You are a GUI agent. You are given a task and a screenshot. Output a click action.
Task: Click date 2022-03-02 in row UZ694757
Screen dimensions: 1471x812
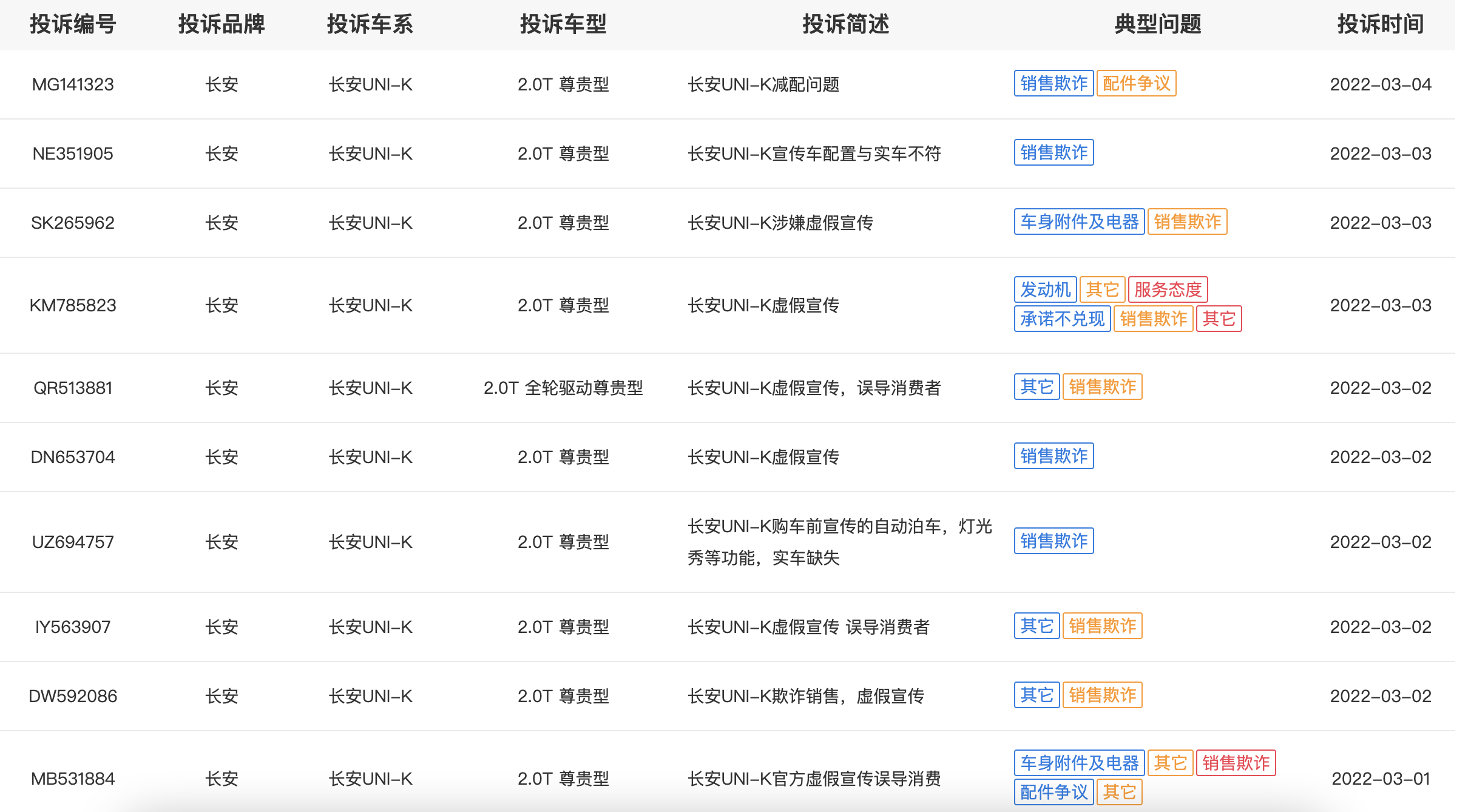(x=1381, y=542)
